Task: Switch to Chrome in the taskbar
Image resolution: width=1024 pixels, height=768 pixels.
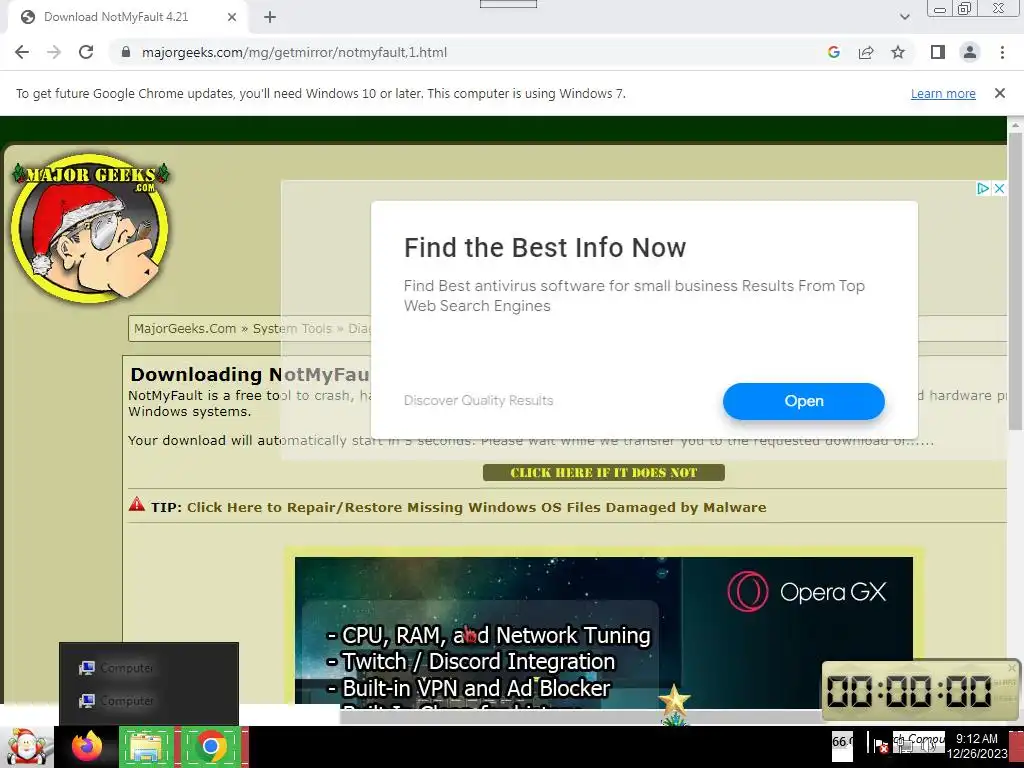Action: tap(211, 746)
